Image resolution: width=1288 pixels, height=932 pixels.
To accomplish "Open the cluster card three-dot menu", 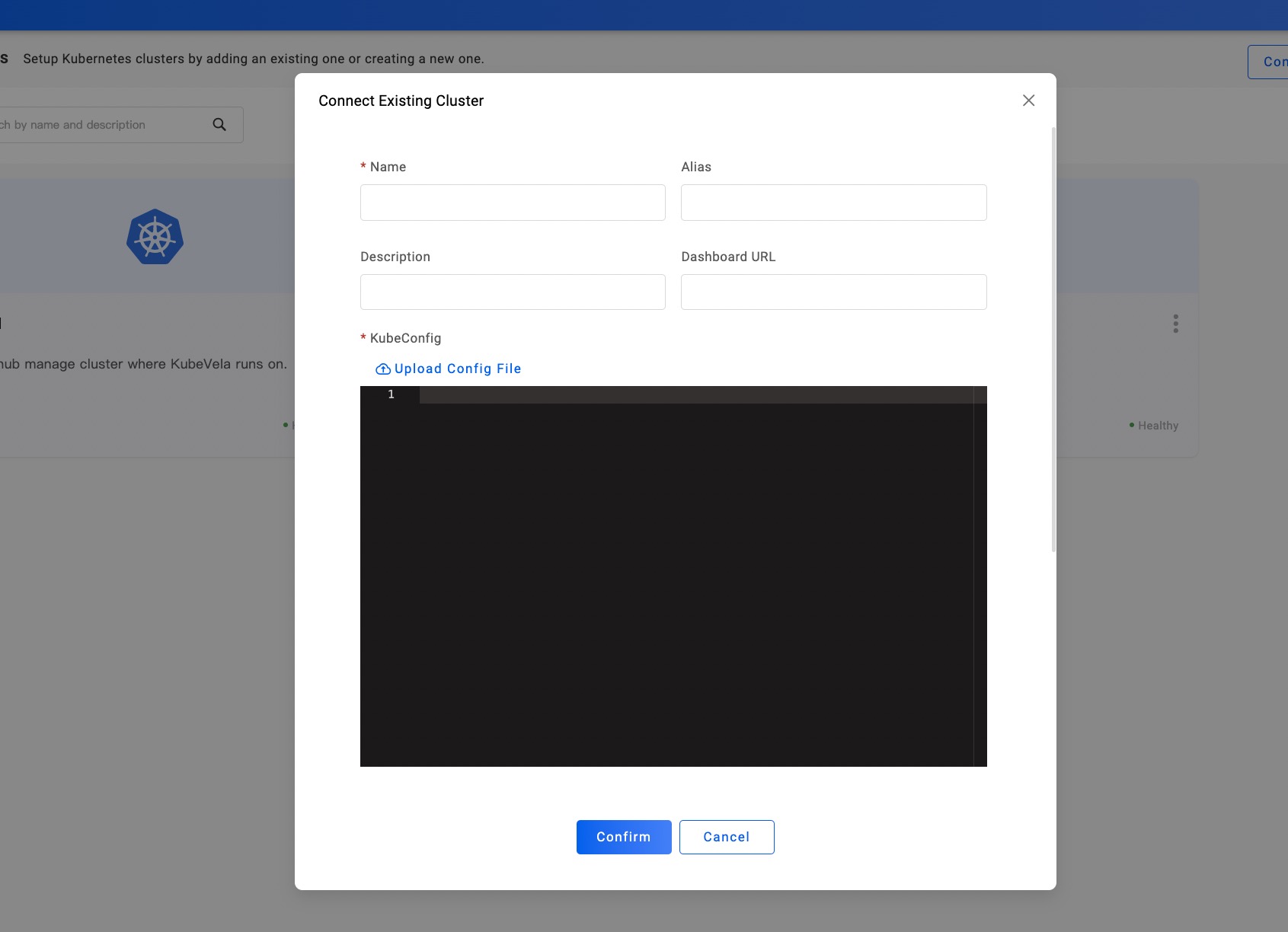I will click(1175, 324).
